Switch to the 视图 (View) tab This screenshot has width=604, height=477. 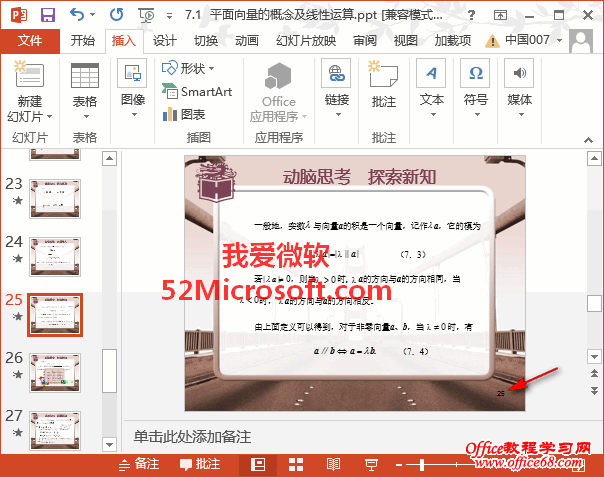click(x=406, y=40)
